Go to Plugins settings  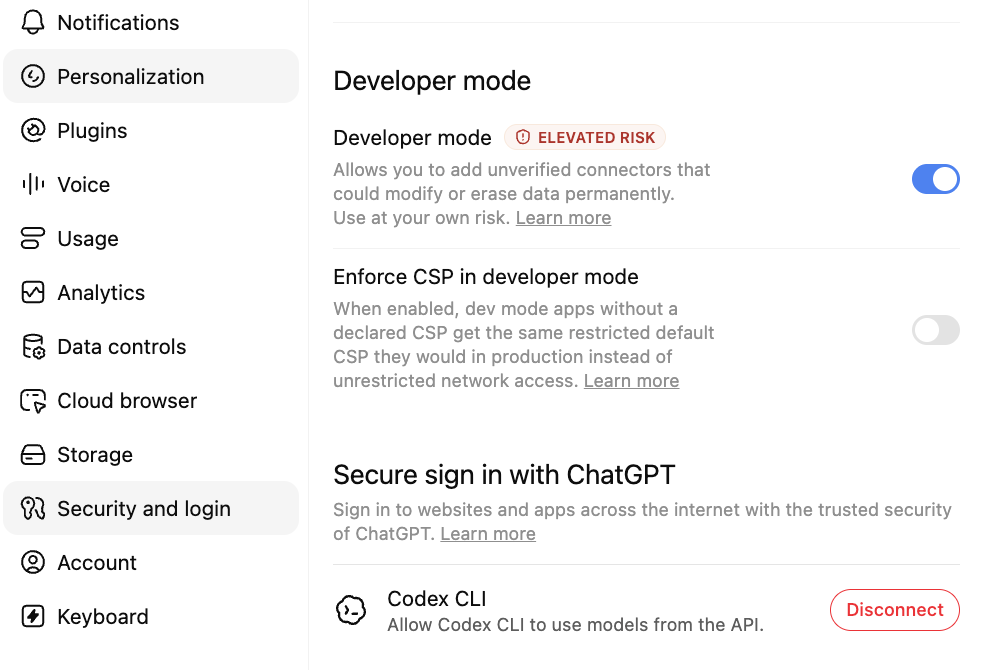tap(151, 131)
